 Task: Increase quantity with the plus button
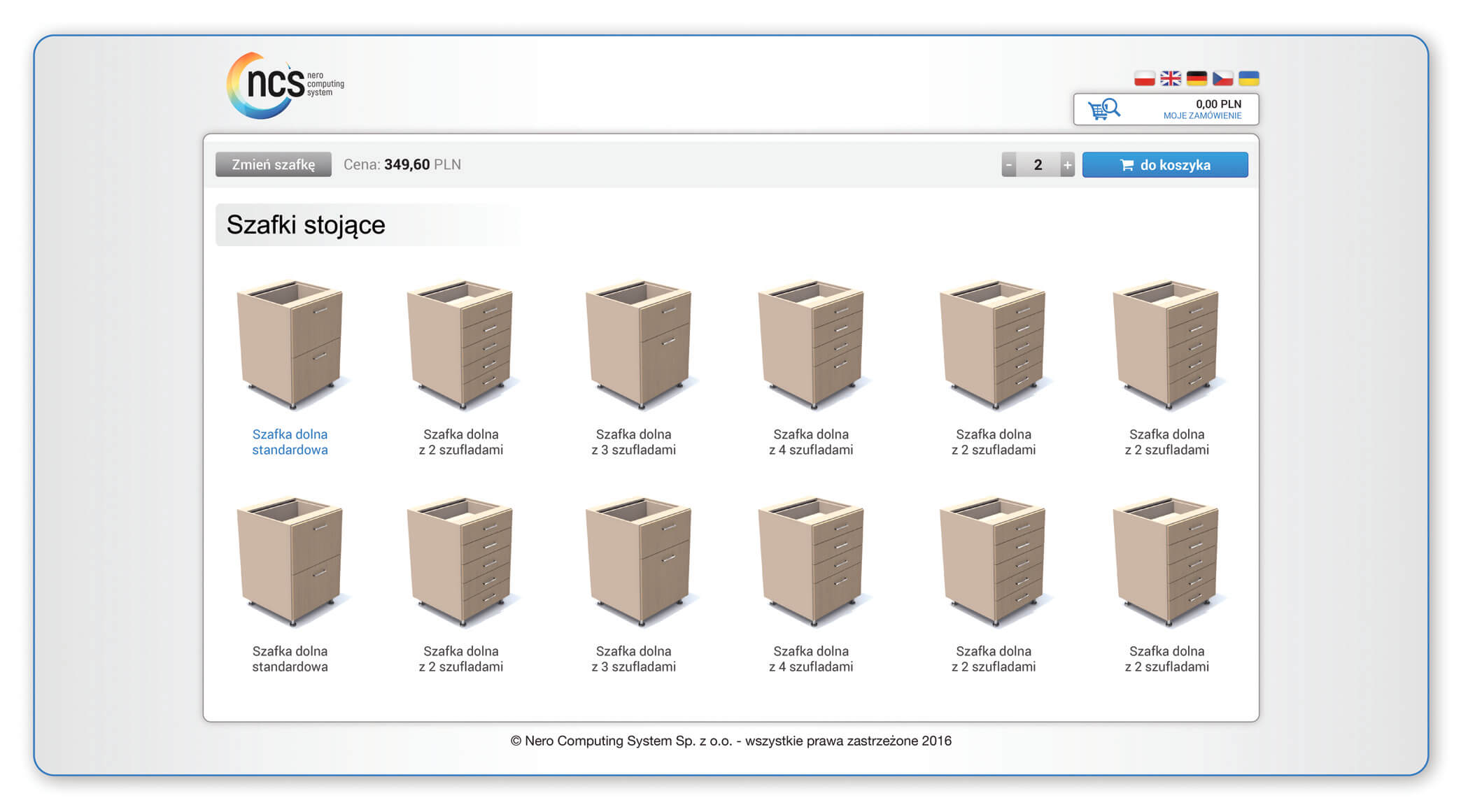1067,165
